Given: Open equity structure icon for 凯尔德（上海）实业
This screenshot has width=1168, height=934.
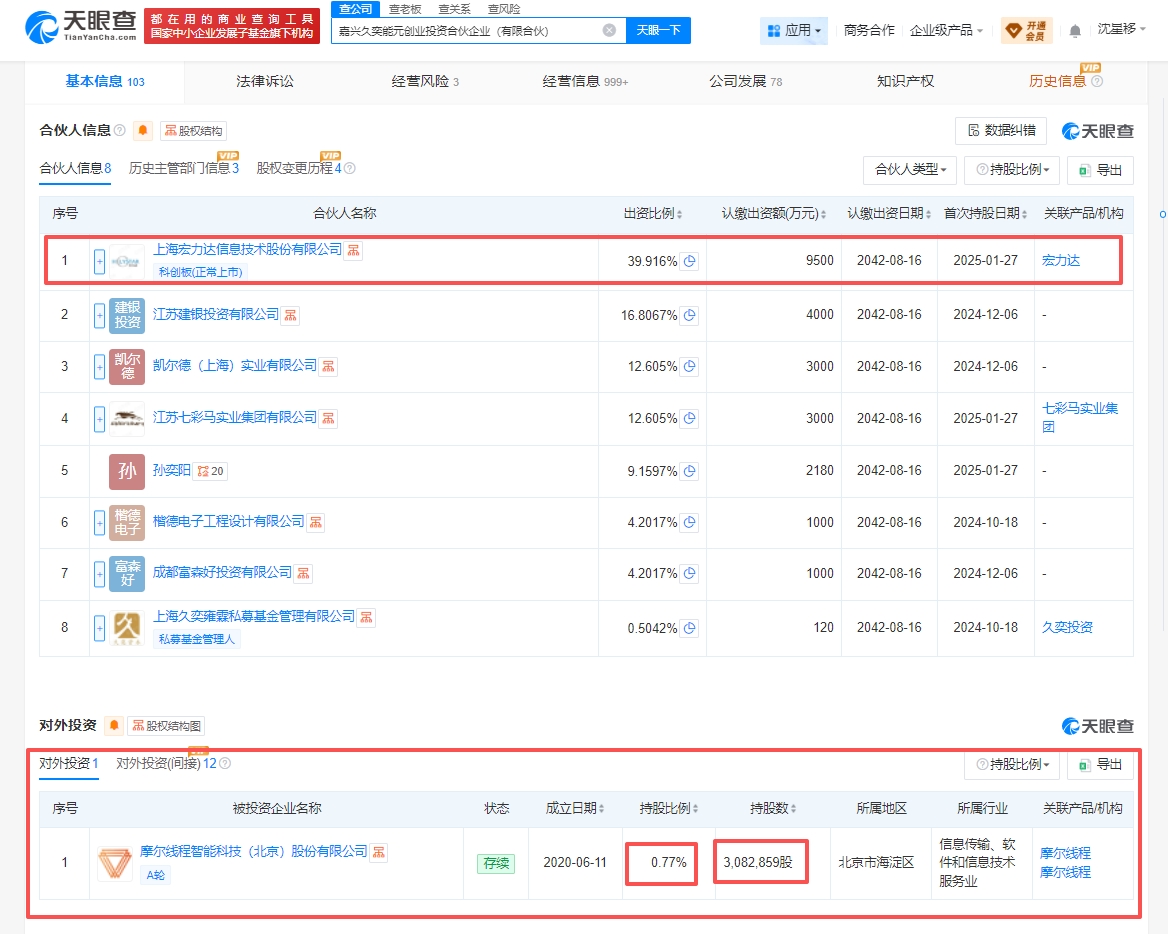Looking at the screenshot, I should click(328, 366).
